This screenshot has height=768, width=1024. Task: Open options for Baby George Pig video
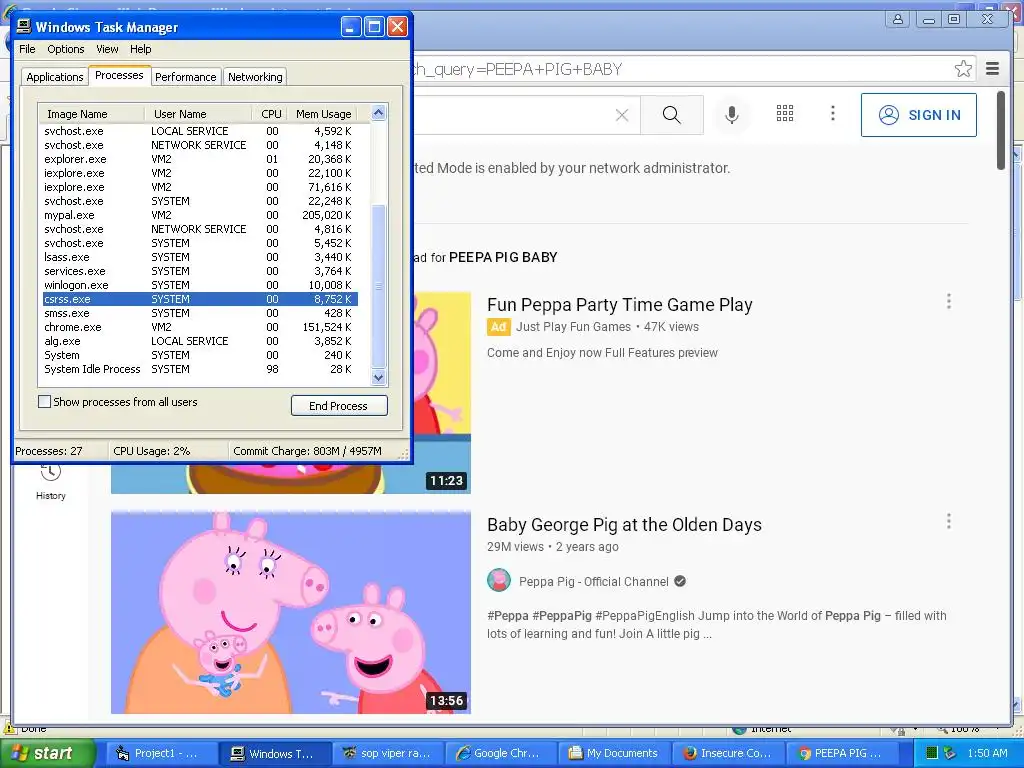(x=949, y=521)
